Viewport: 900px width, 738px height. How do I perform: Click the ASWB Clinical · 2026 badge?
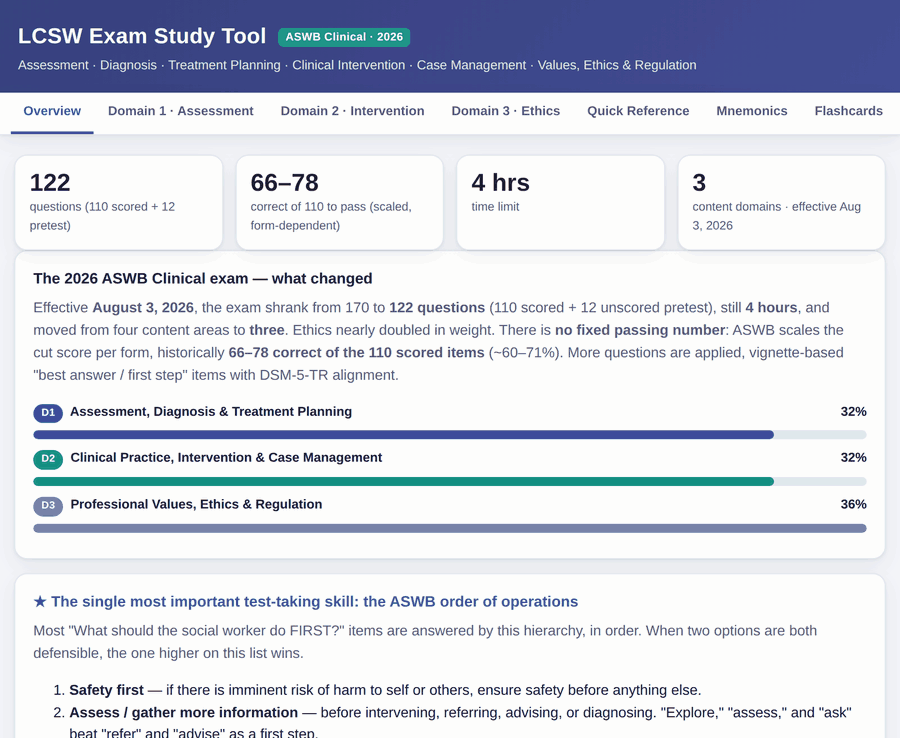coord(344,37)
